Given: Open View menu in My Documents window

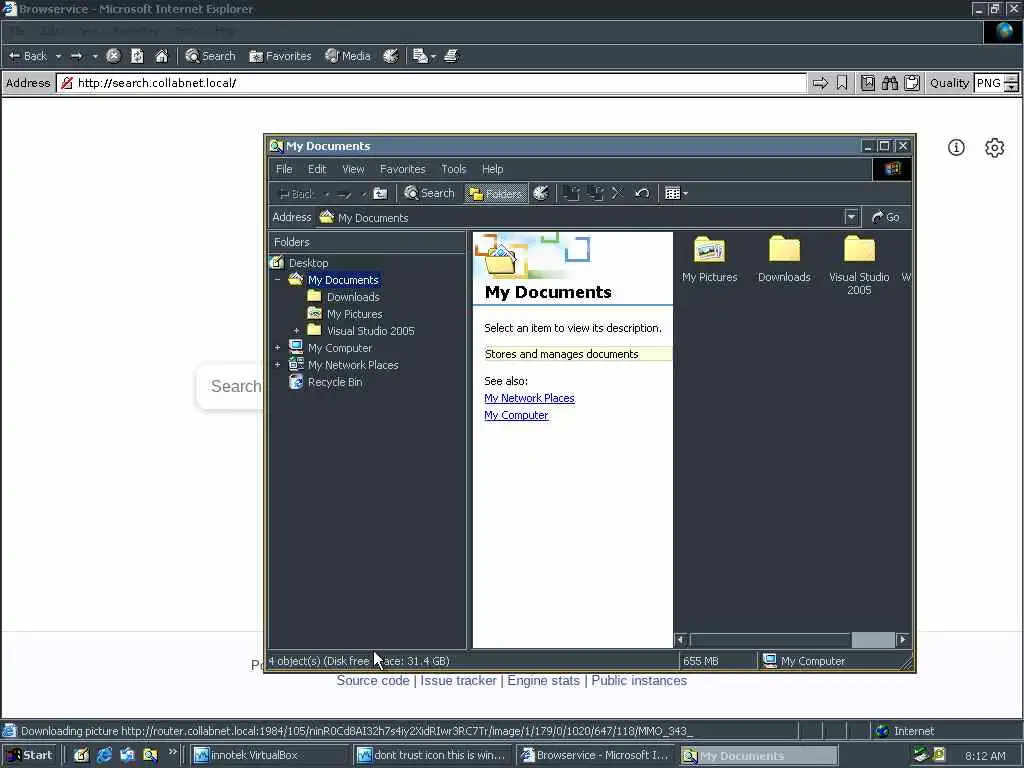Looking at the screenshot, I should tap(353, 169).
